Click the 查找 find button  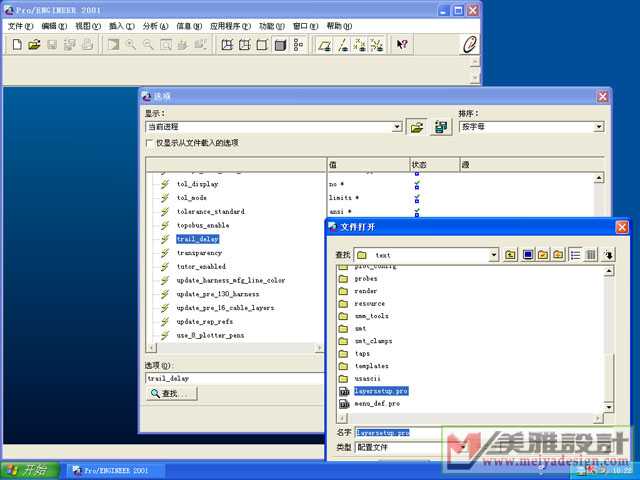coord(171,393)
